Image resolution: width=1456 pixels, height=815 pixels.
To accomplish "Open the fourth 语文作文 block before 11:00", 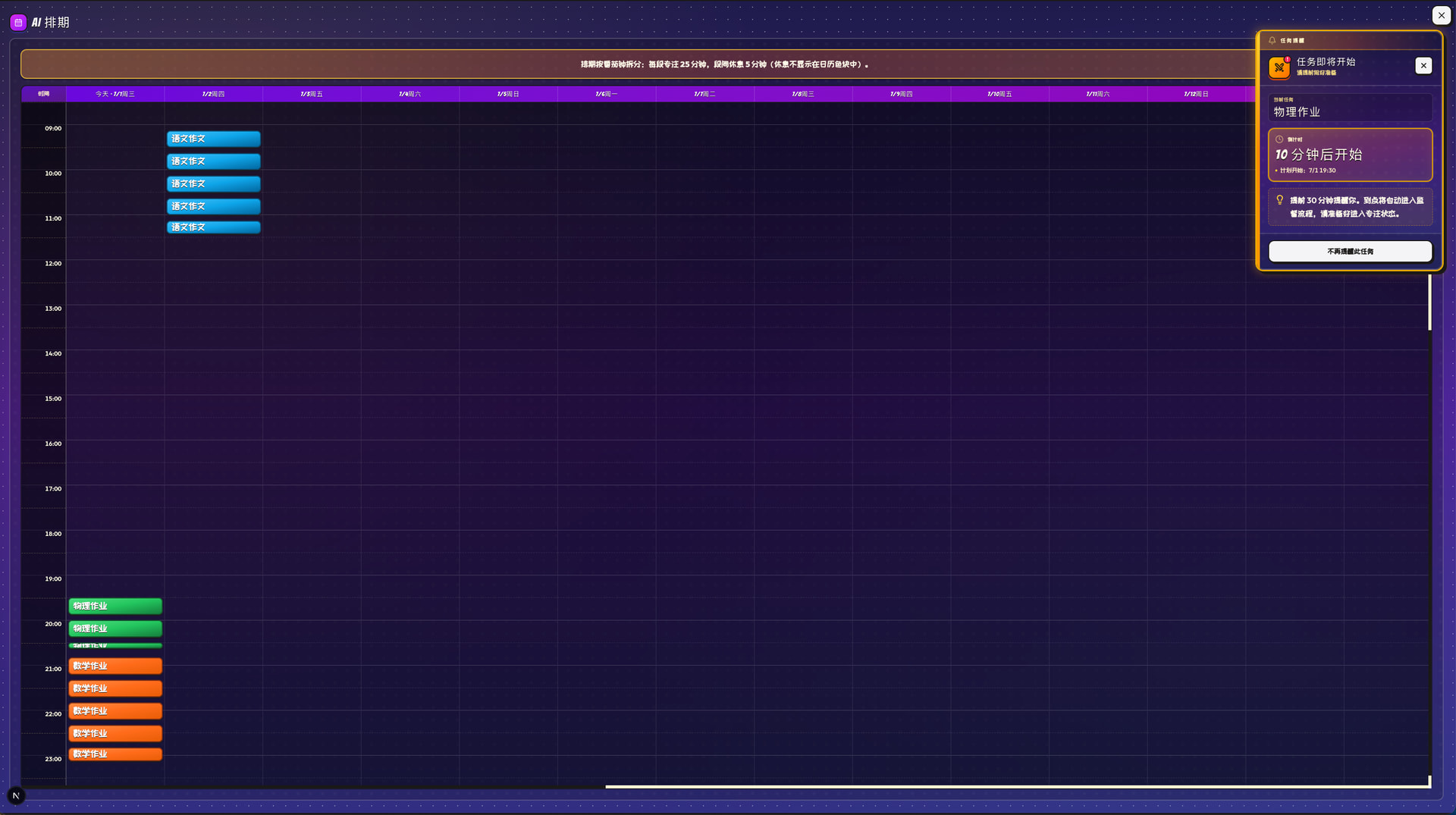I will (x=214, y=206).
